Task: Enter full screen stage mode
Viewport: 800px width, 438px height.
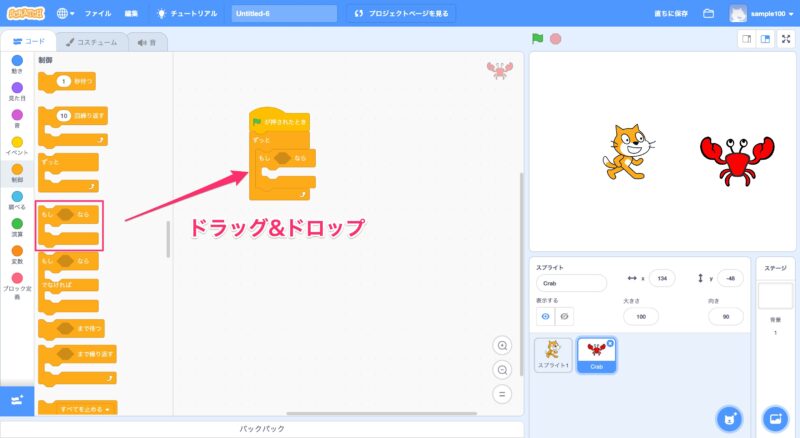Action: 786,39
